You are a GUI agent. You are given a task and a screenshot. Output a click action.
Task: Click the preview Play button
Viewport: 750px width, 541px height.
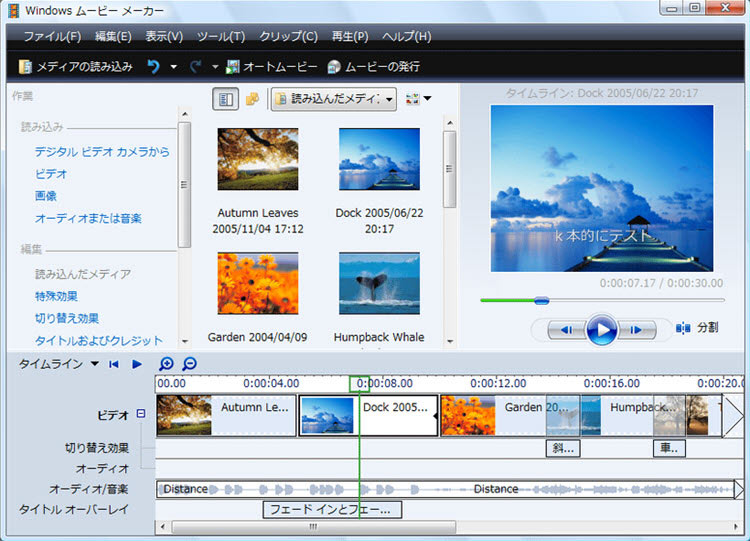(x=602, y=330)
